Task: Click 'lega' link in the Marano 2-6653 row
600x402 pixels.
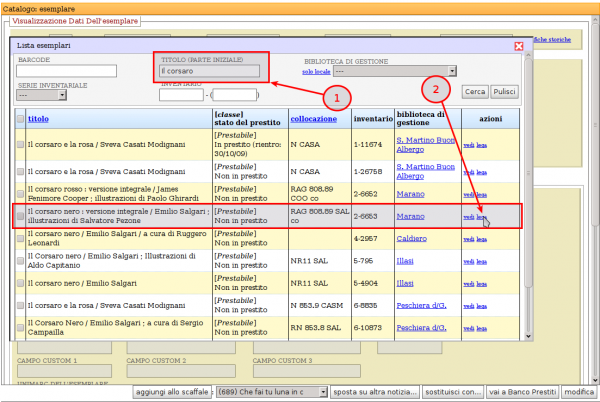Action: [x=481, y=216]
